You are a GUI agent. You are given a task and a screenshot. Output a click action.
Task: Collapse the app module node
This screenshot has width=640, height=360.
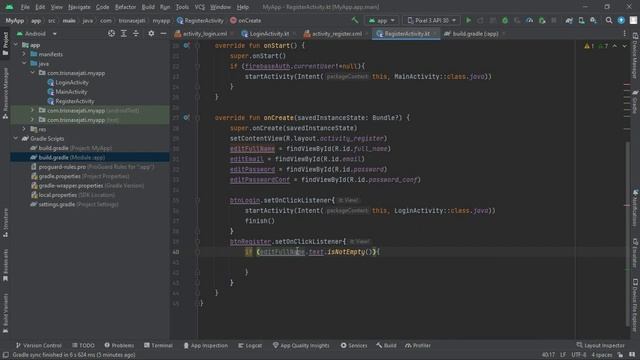(x=16, y=45)
